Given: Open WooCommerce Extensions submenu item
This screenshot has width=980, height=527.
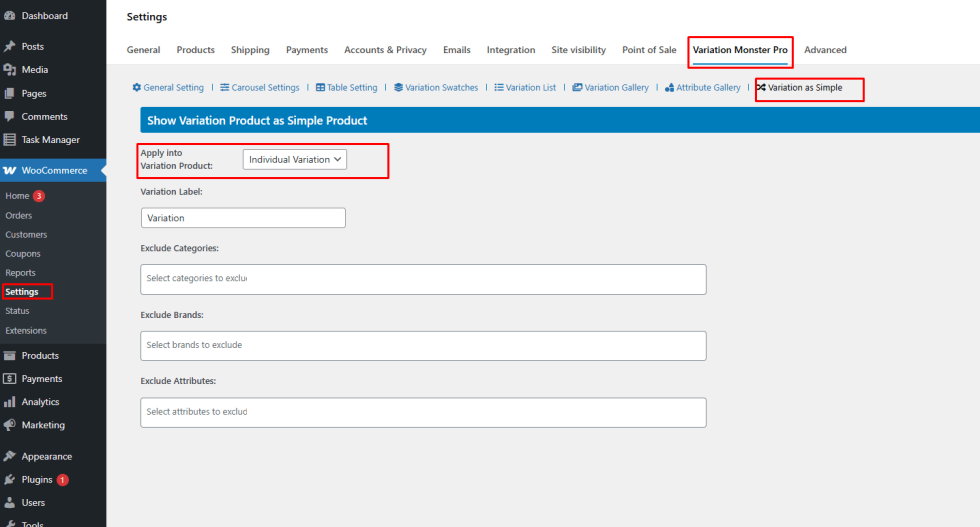Looking at the screenshot, I should coord(26,331).
